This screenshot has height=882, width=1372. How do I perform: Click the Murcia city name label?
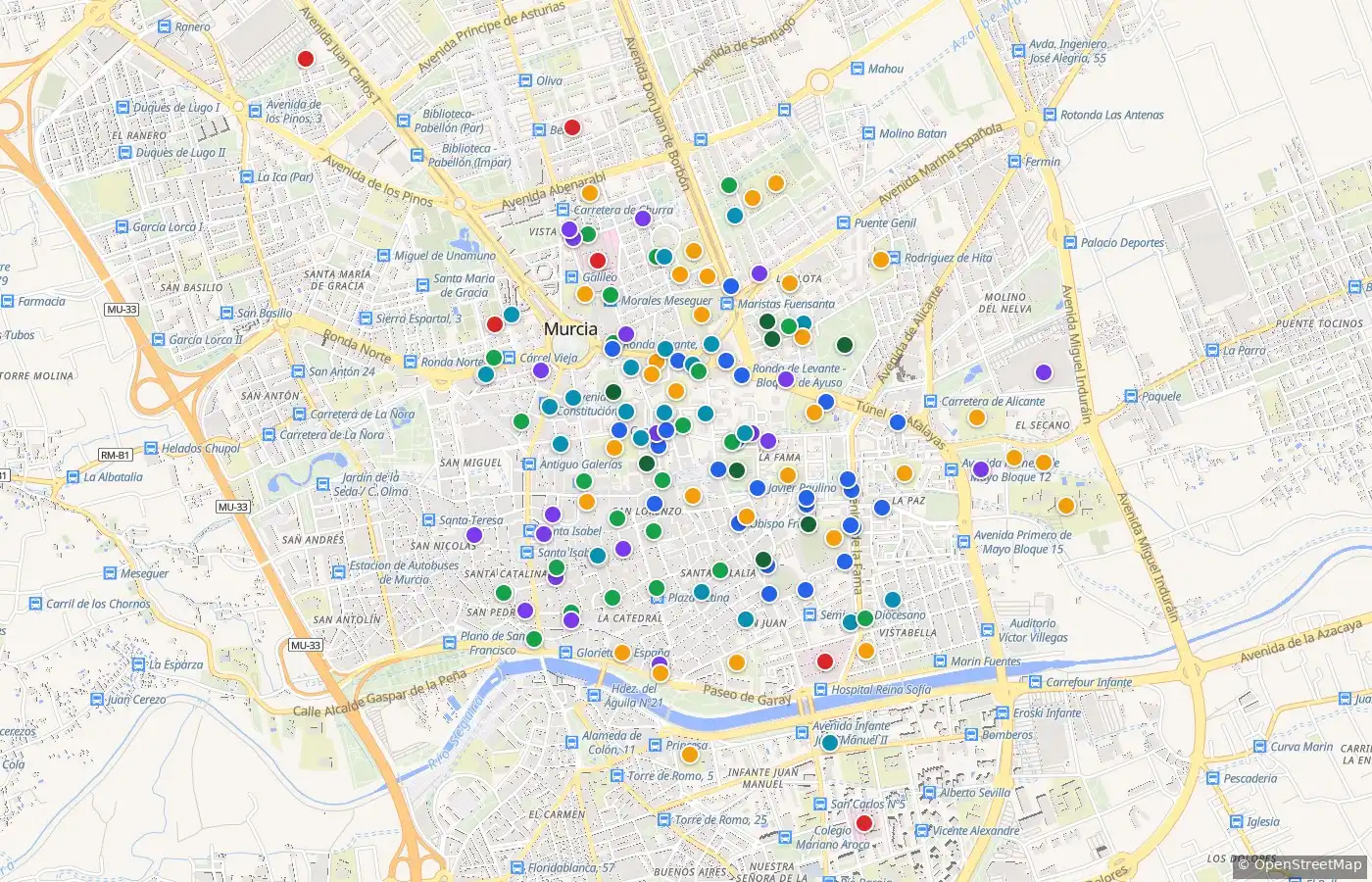570,329
